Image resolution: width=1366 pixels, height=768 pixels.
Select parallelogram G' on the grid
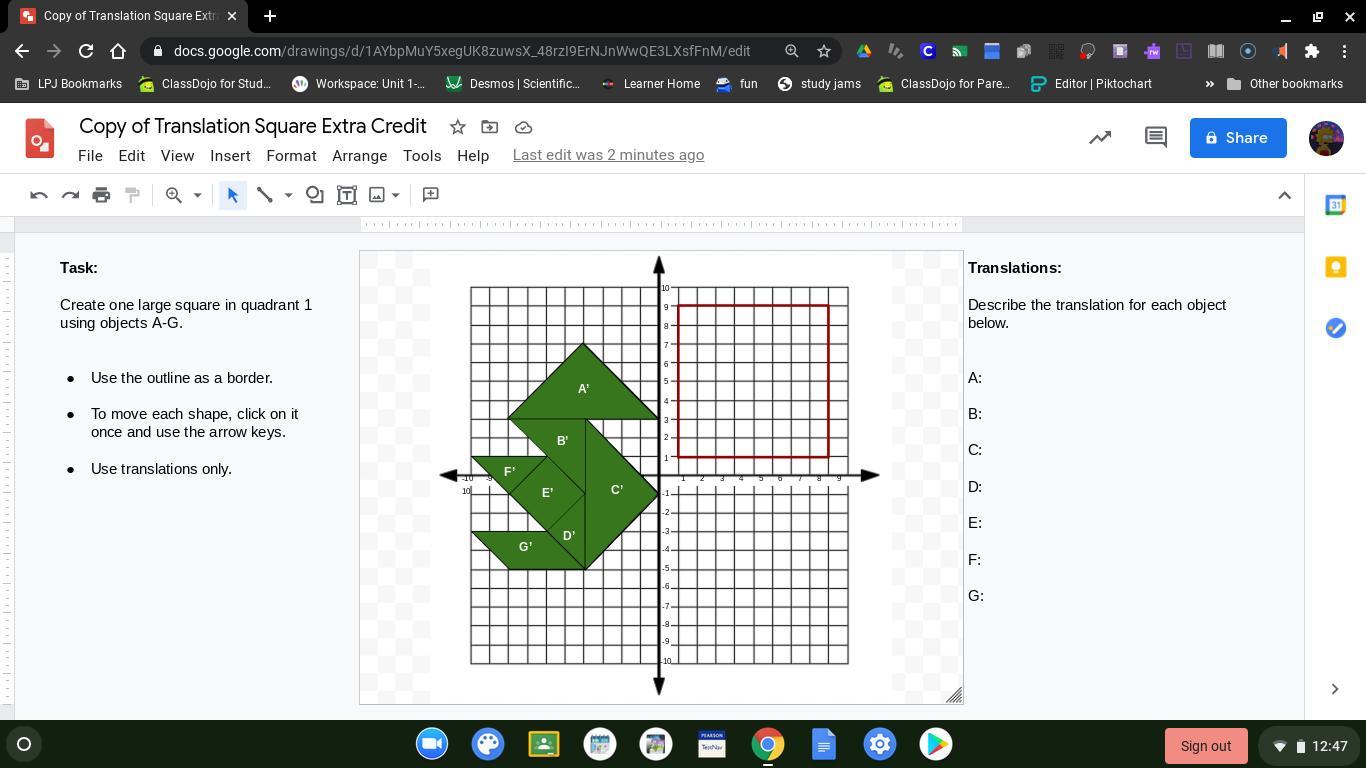(x=527, y=549)
